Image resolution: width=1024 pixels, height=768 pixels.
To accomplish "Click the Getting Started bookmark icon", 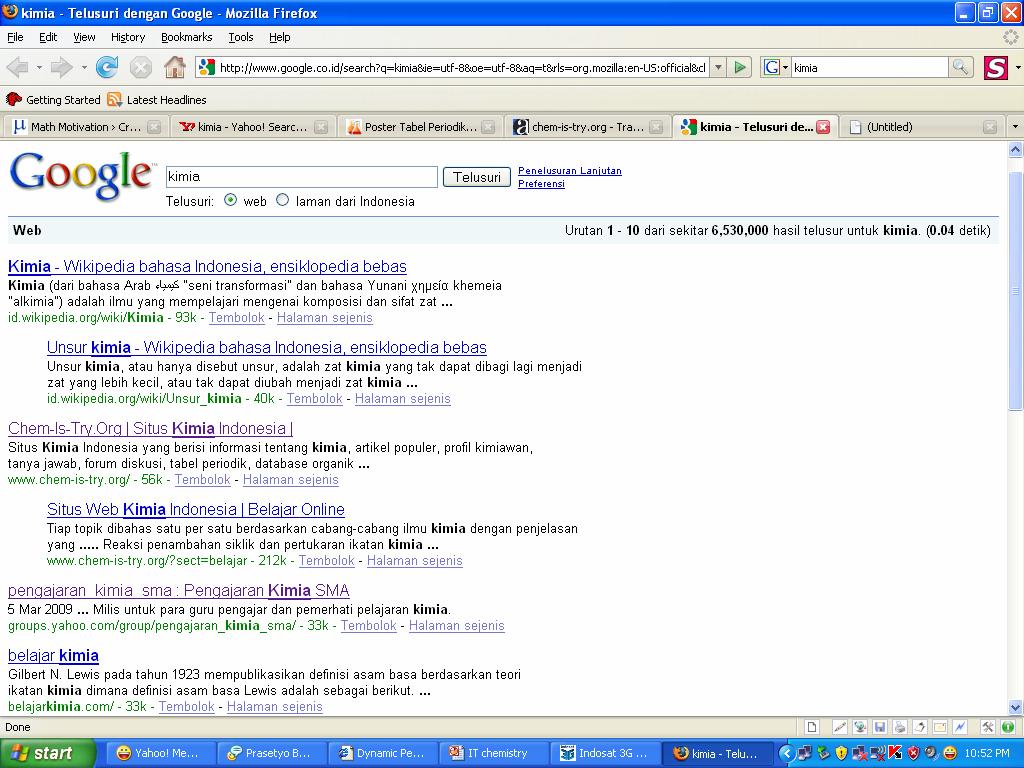I will point(14,99).
